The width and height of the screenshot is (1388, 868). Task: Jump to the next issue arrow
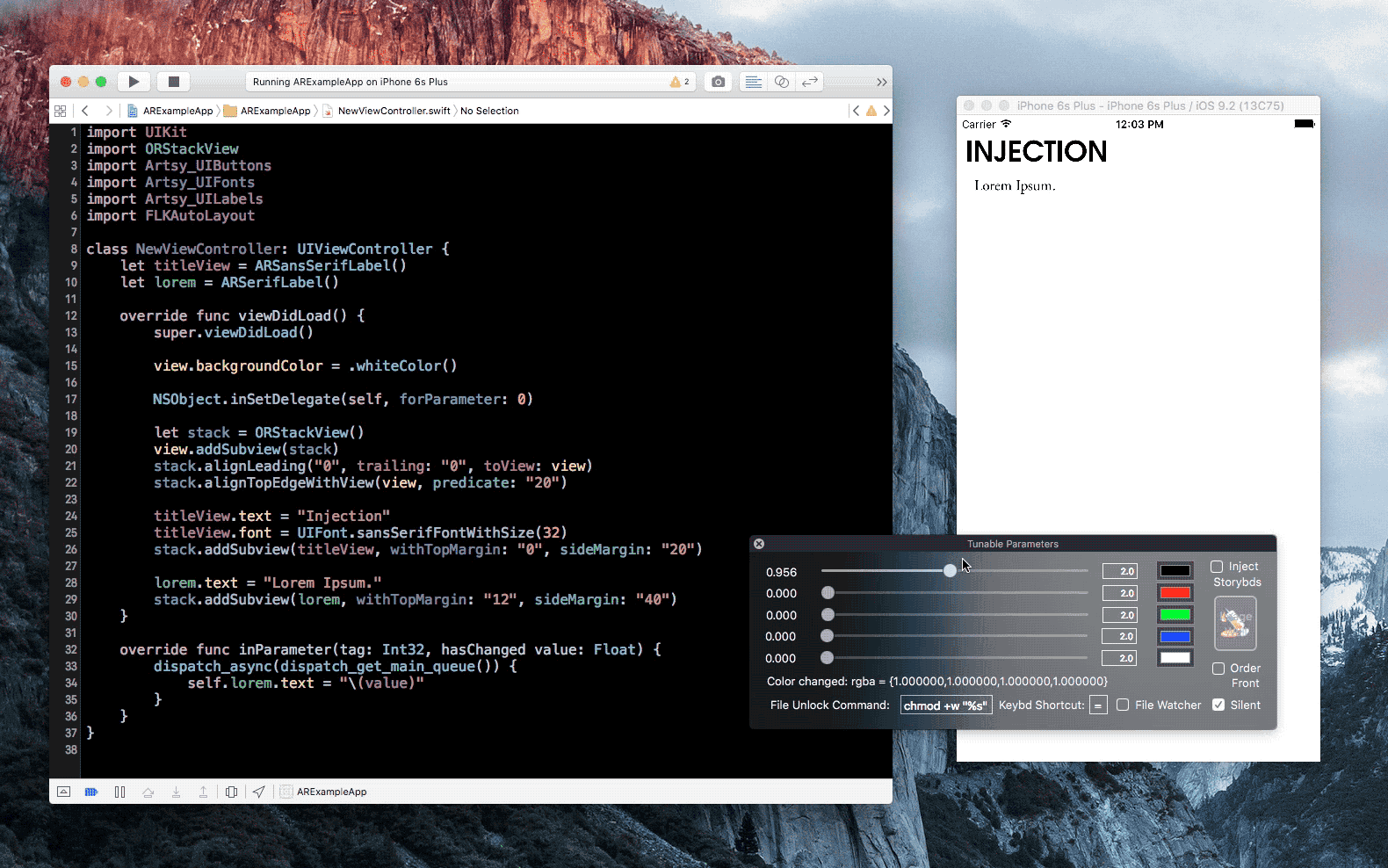point(886,111)
